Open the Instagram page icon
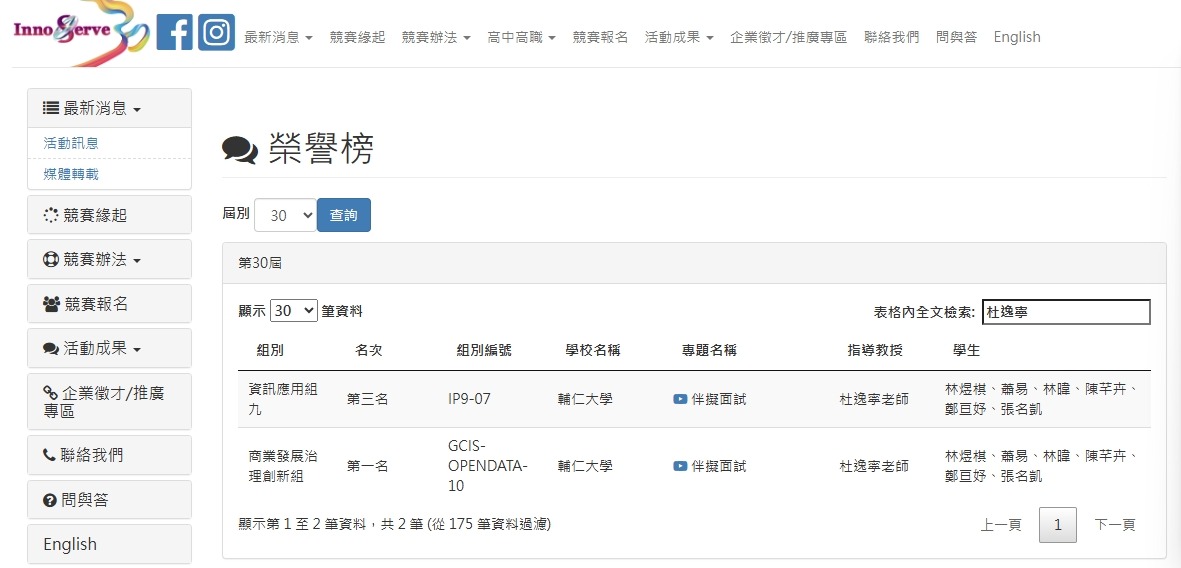Screen dimensions: 1181x568 pos(216,33)
